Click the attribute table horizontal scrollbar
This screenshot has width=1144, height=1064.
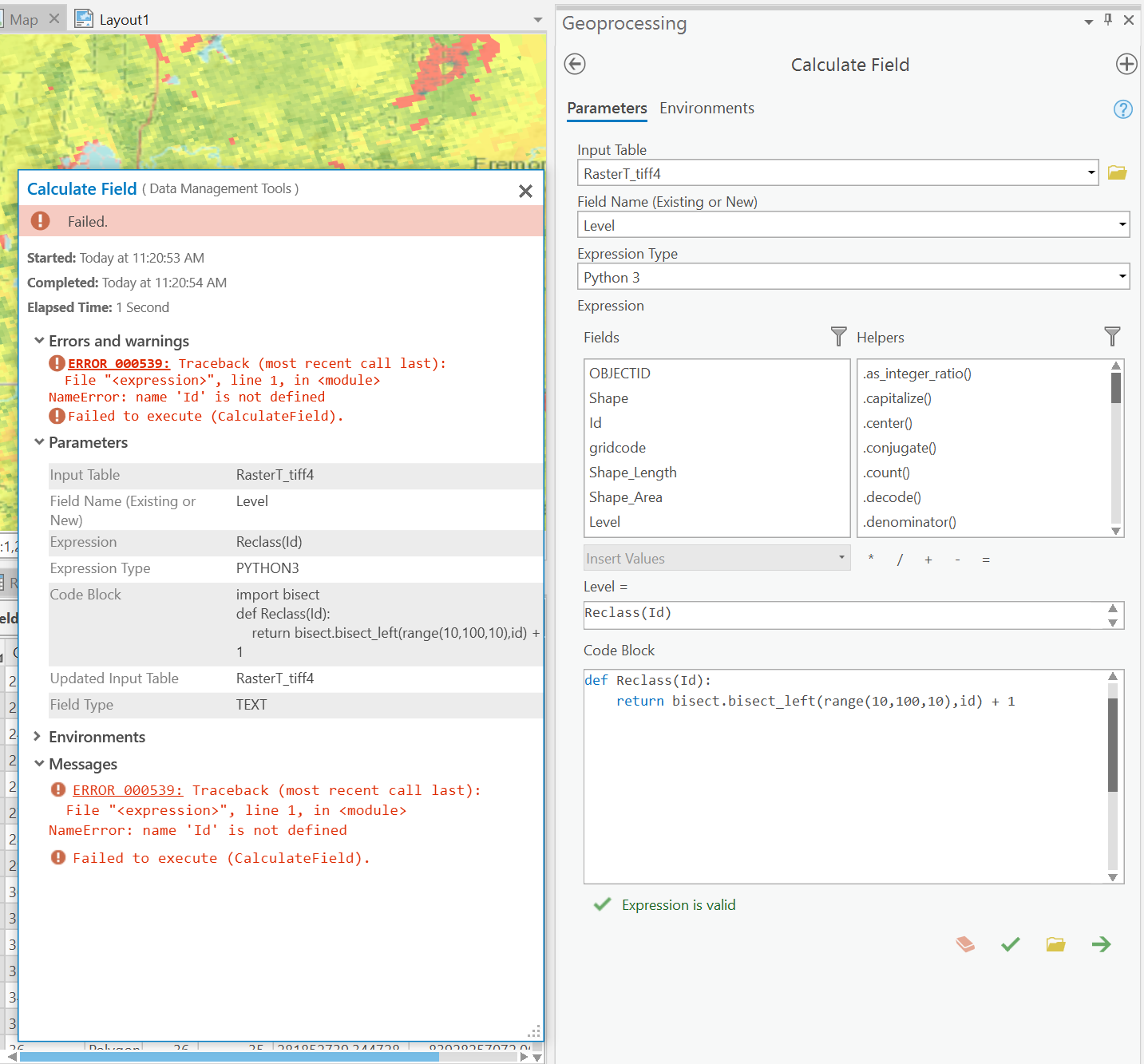coord(268,1056)
